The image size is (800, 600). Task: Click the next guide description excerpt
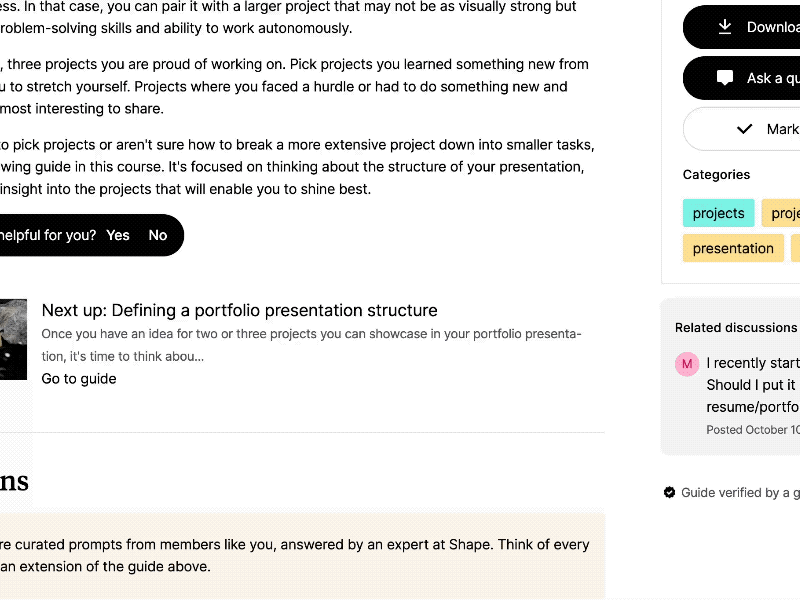pyautogui.click(x=310, y=344)
